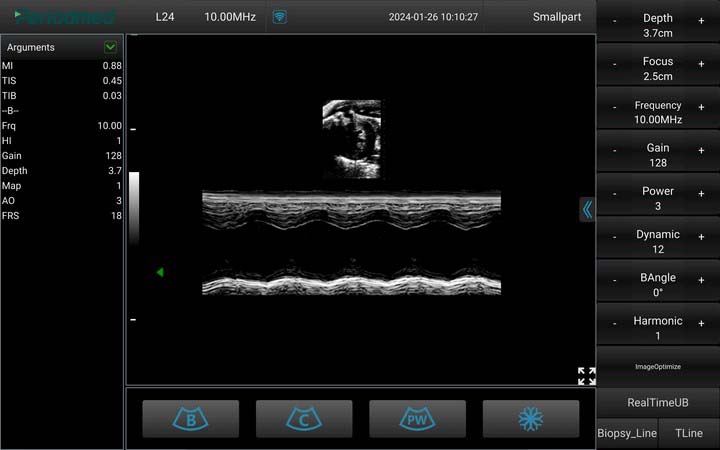Switch to B mode imaging
This screenshot has height=450, width=720.
[190, 418]
